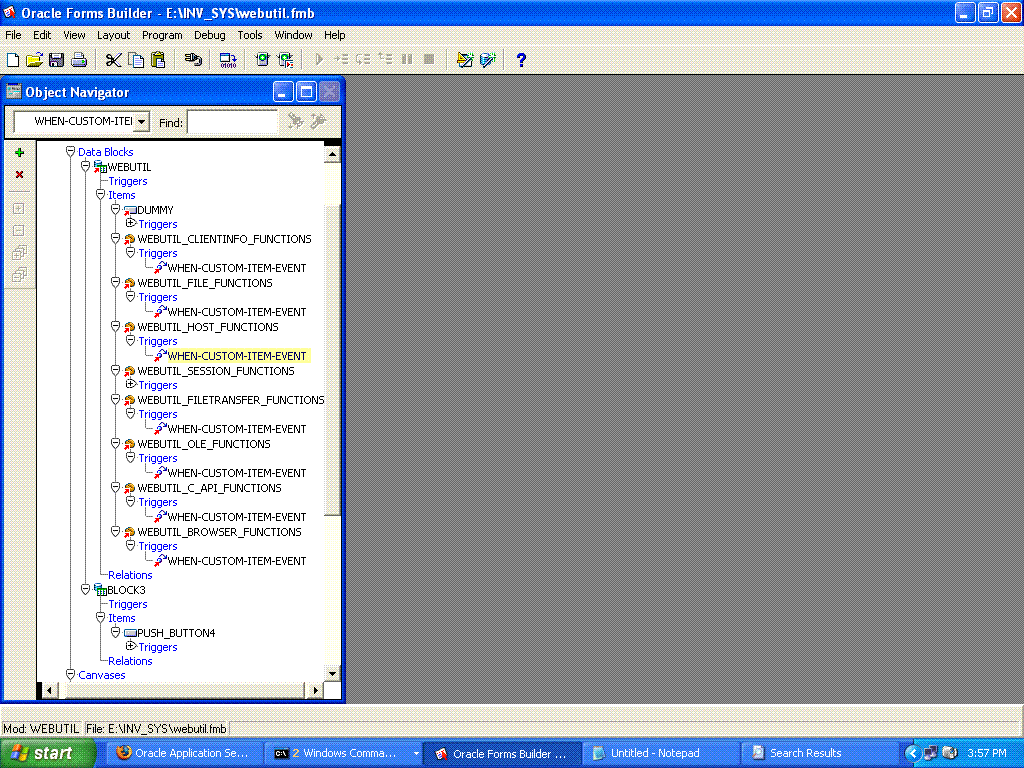Open the WHEN-CUSTOM-ITEM-EVENT navigator dropdown
Screen dimensions: 1024x768
click(141, 122)
